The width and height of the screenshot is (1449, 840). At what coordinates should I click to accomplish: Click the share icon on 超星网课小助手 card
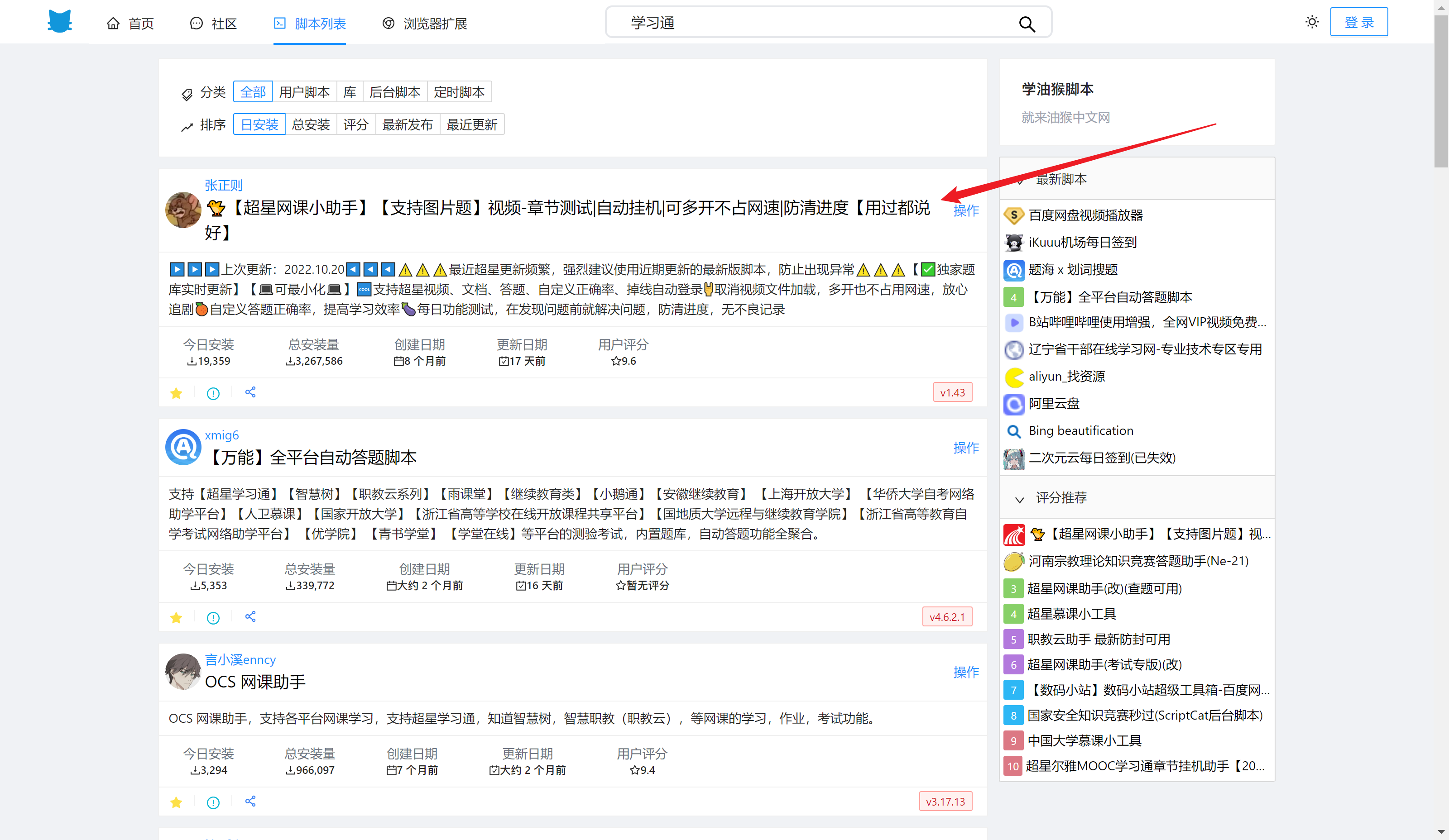point(250,392)
